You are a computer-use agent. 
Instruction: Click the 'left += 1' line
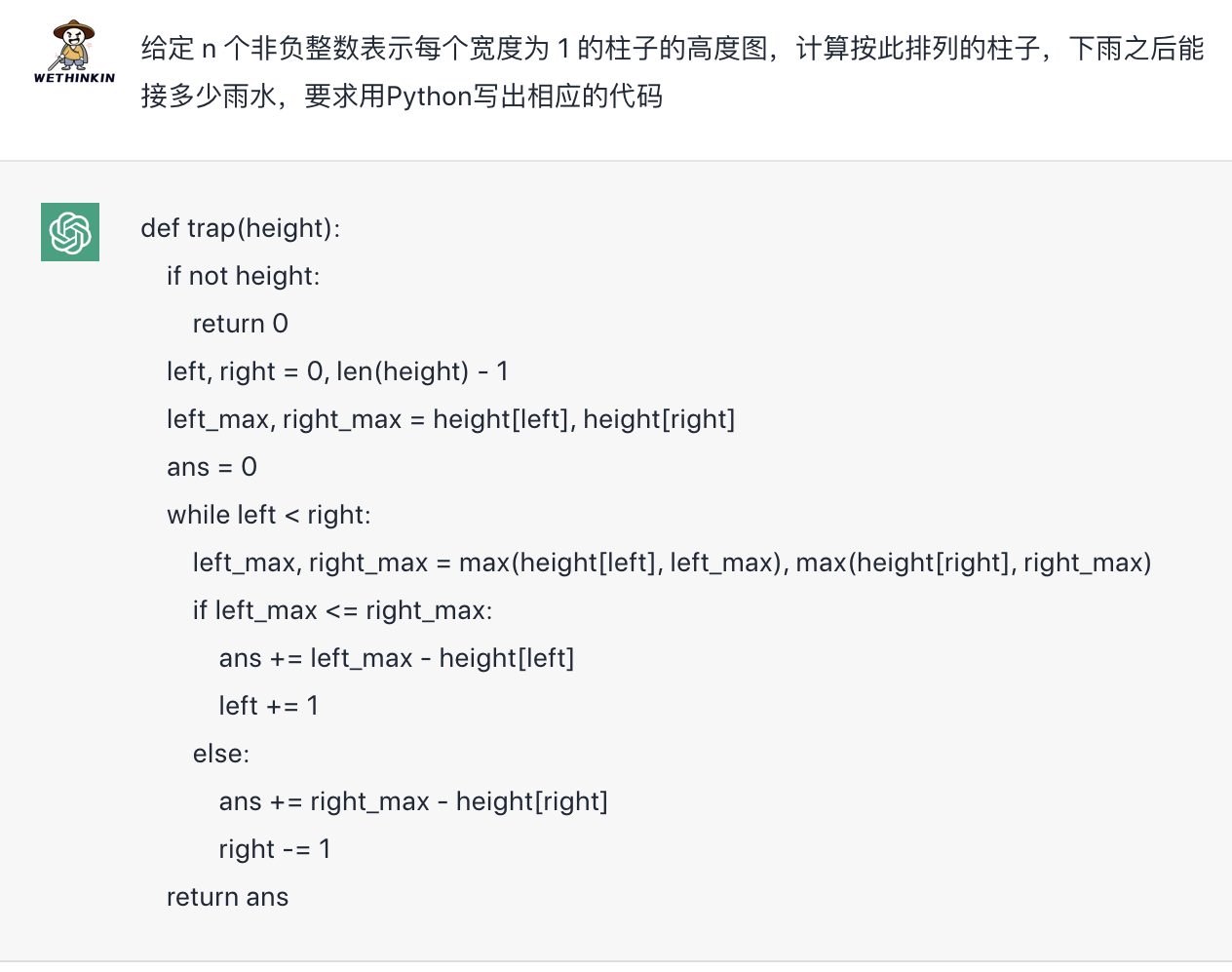click(268, 706)
